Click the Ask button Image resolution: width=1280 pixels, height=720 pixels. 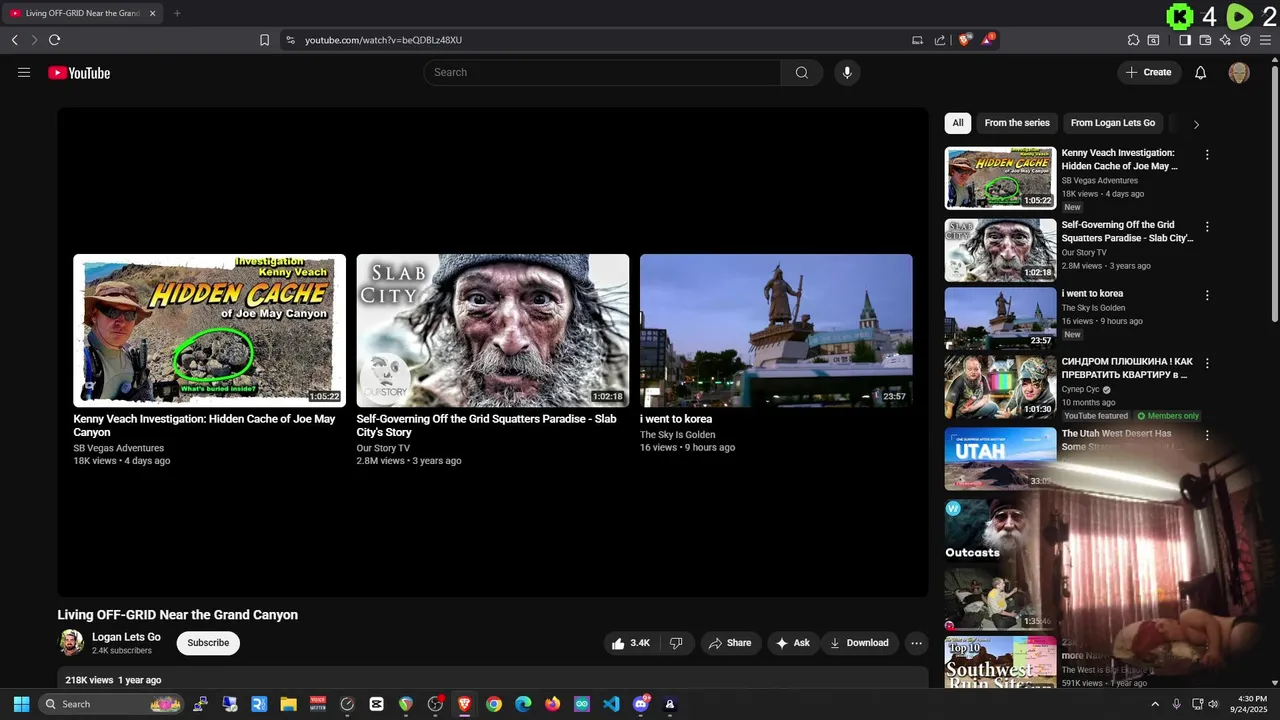[793, 643]
